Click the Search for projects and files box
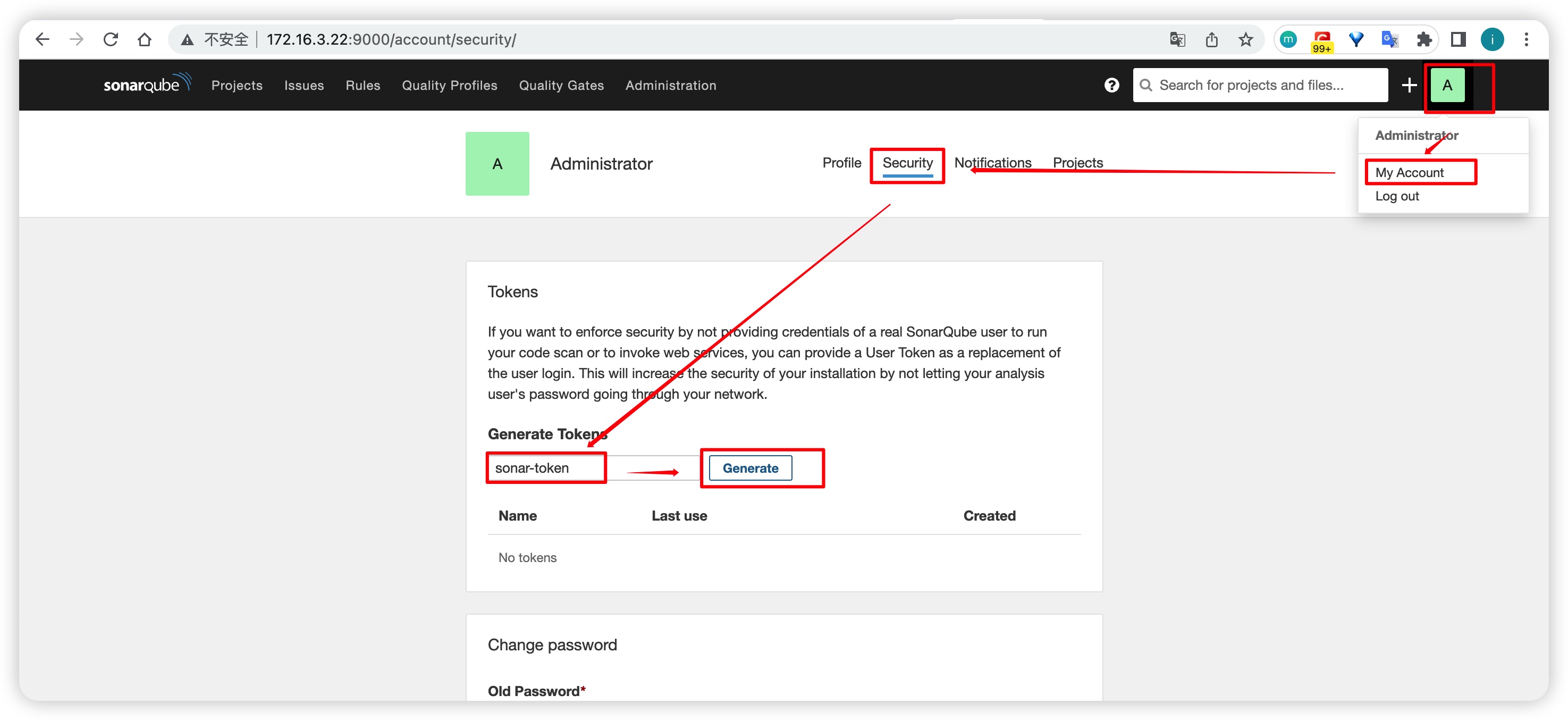Image resolution: width=1568 pixels, height=720 pixels. pos(1260,85)
